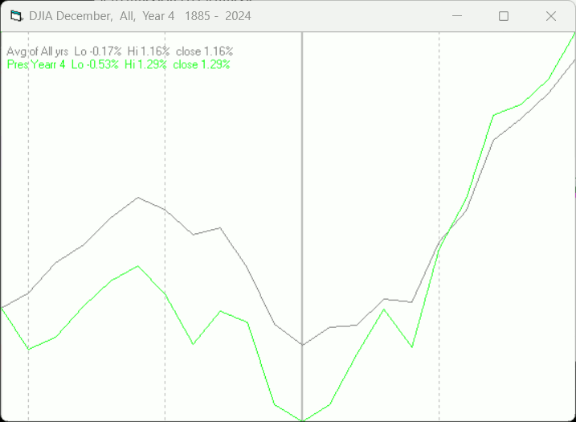Click the 'Avg of All yrs' legend line

pyautogui.click(x=120, y=51)
